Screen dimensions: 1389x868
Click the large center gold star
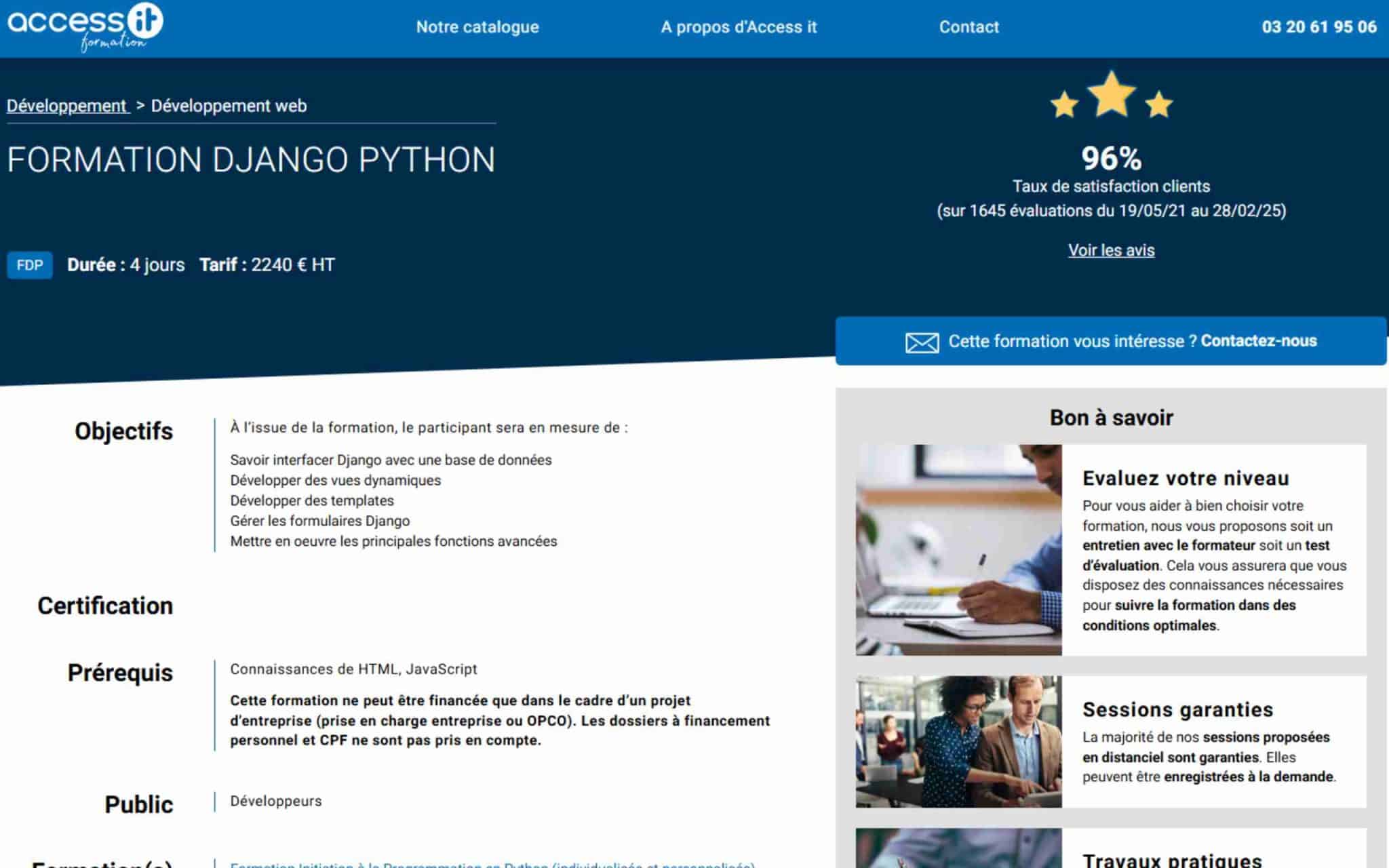coord(1112,94)
